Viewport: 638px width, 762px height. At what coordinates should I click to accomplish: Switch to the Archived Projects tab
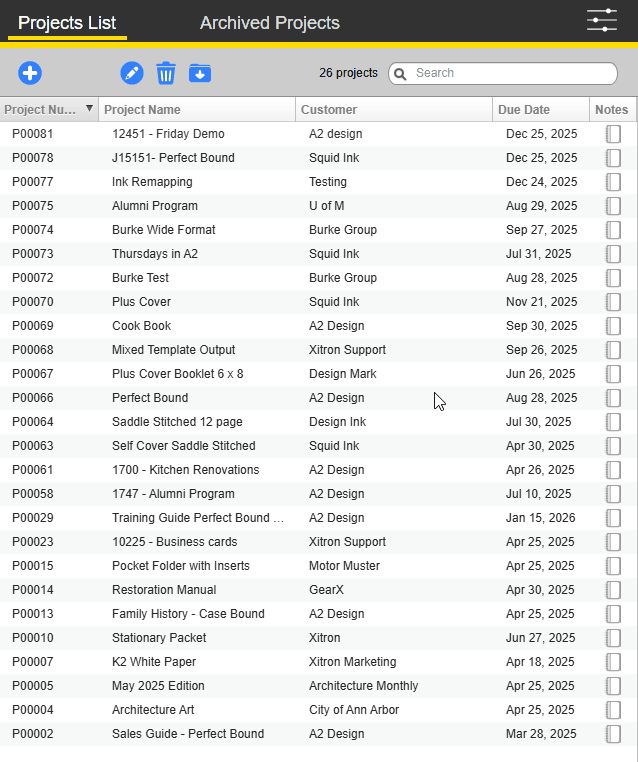[x=270, y=23]
